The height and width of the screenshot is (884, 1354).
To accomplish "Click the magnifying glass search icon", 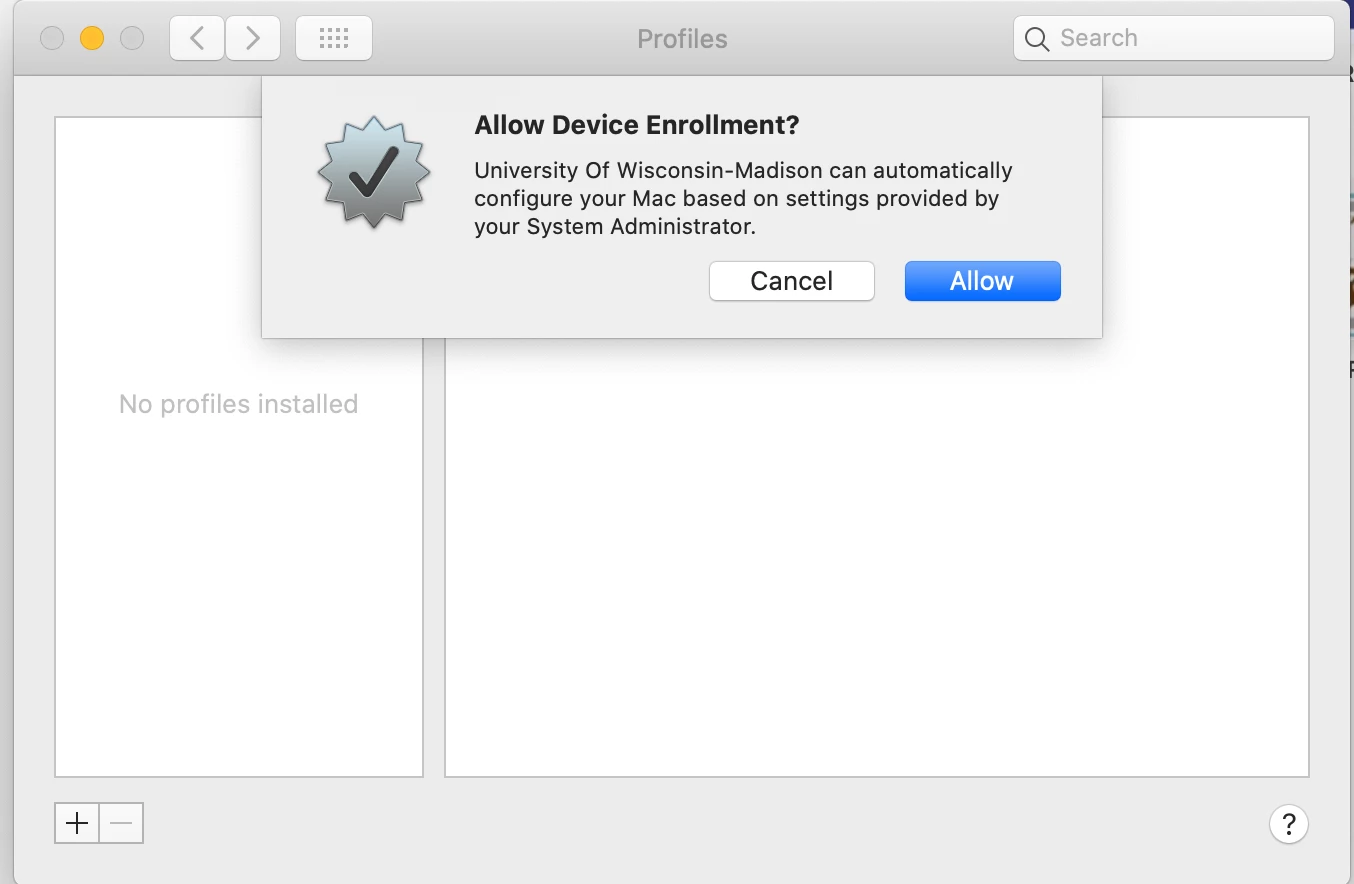I will click(1037, 39).
